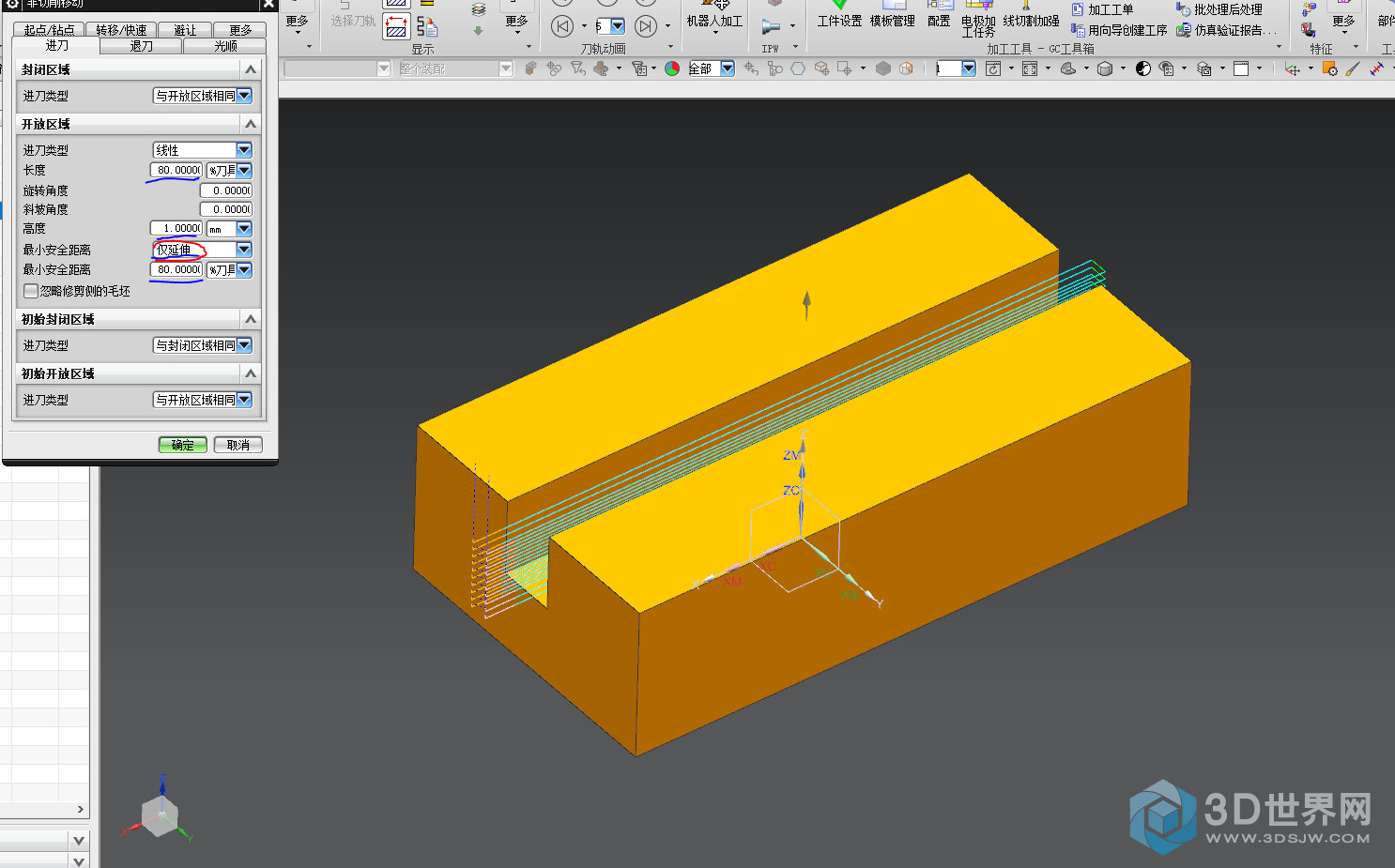
Task: Open 仿真验证报告
Action: click(x=1226, y=30)
